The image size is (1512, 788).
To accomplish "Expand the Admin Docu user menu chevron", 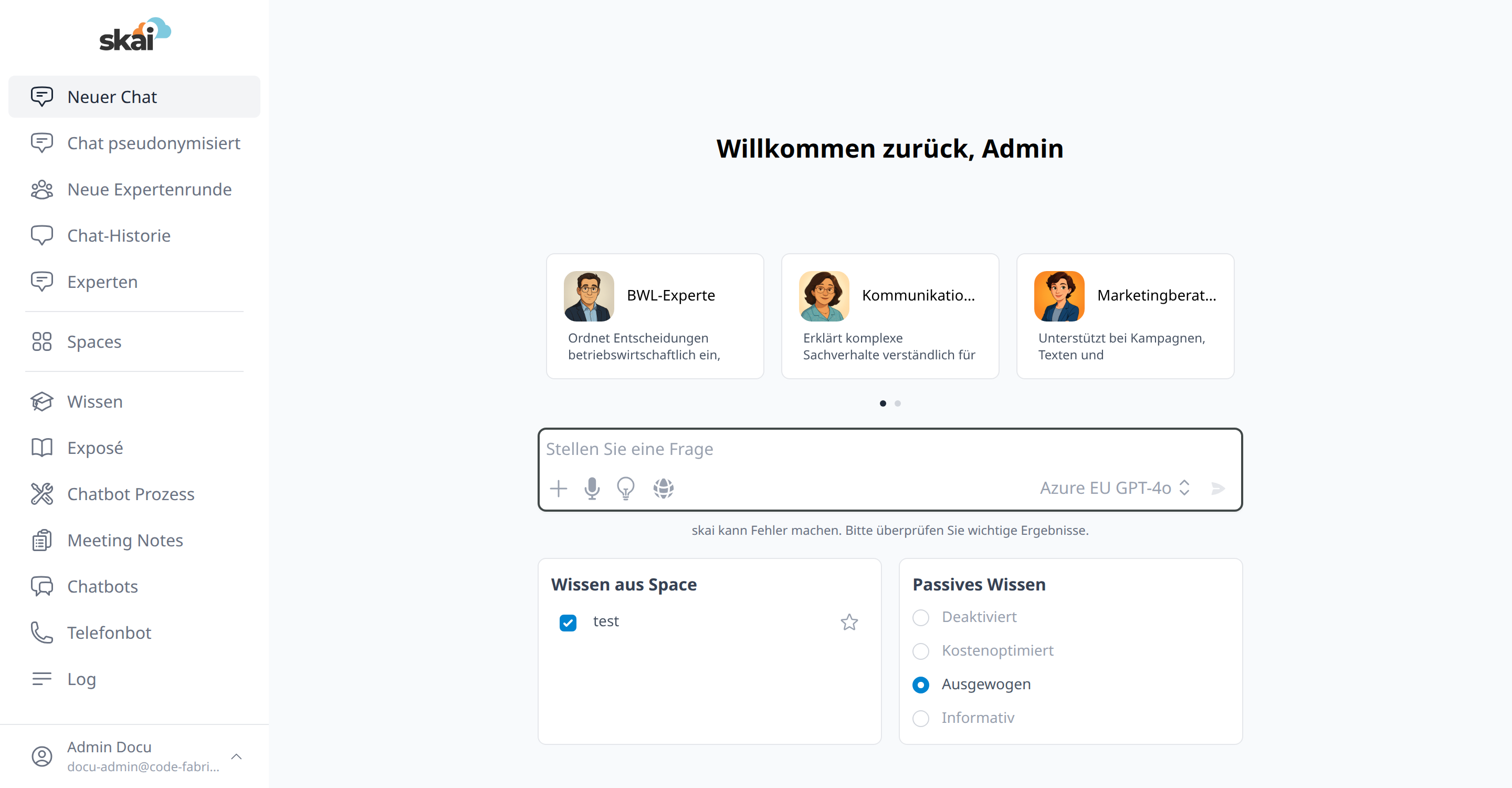I will click(237, 756).
